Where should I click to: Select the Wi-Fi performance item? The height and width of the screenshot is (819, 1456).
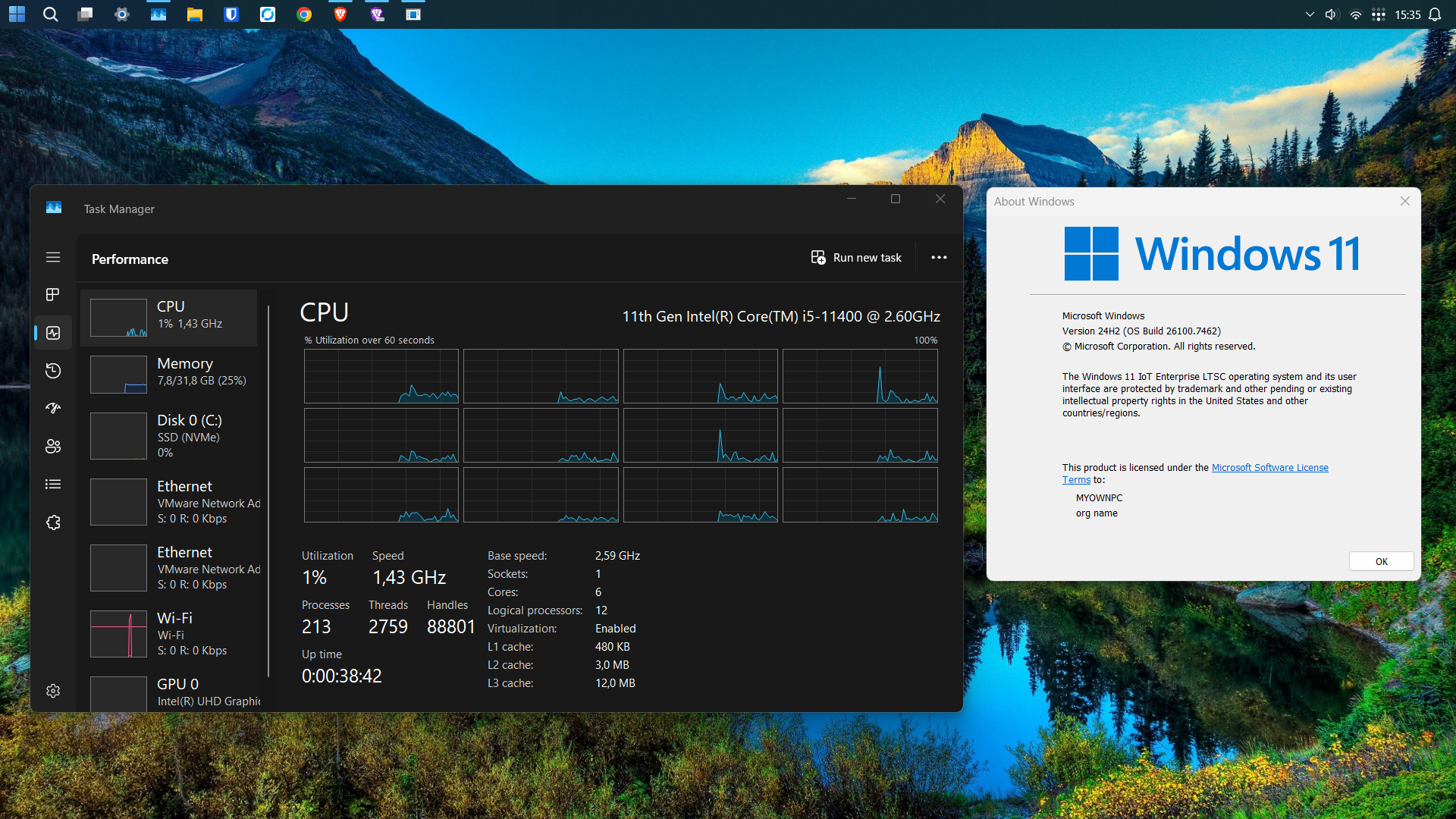[174, 633]
